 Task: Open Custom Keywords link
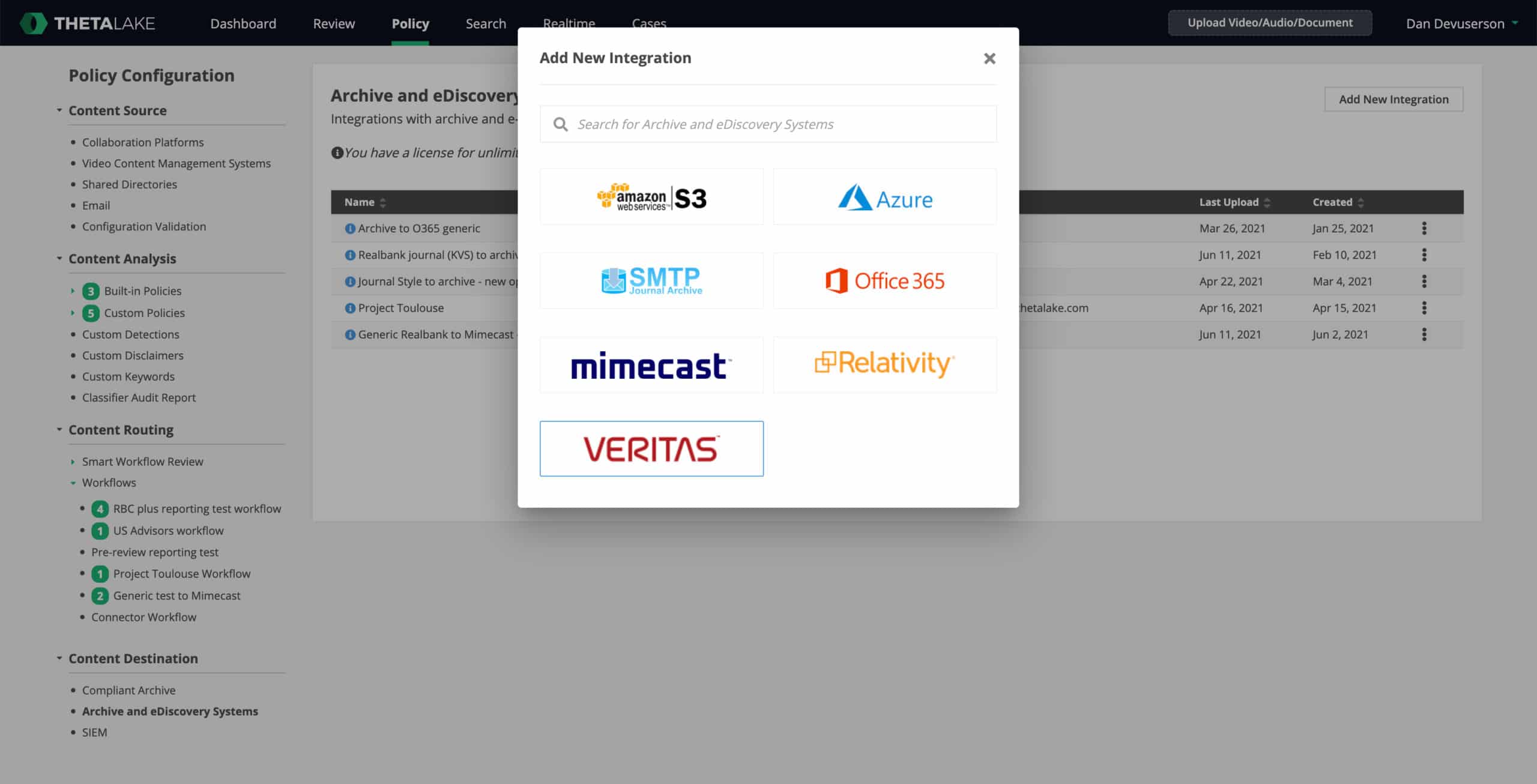[128, 376]
